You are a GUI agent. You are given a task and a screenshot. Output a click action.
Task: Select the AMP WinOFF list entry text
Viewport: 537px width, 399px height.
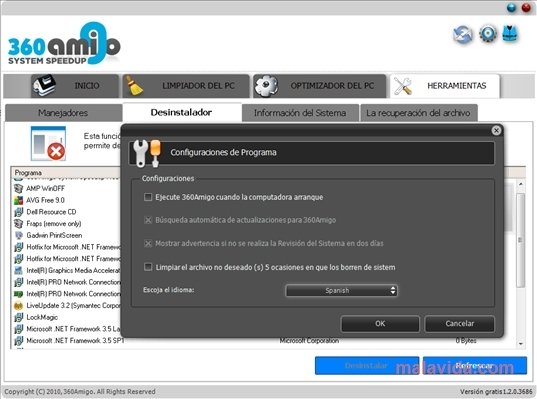[46, 188]
